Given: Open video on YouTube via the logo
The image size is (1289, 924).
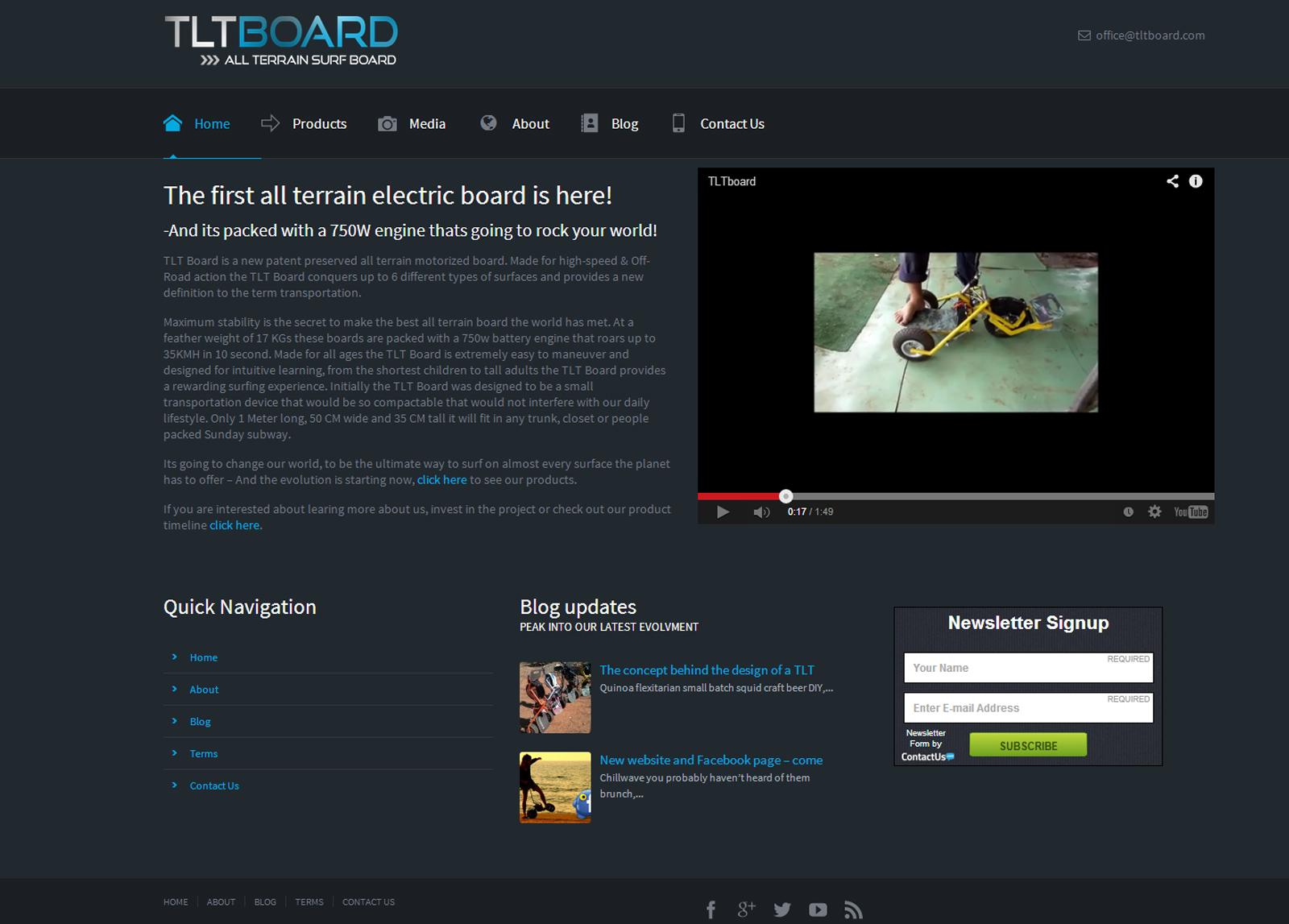Looking at the screenshot, I should [1191, 512].
